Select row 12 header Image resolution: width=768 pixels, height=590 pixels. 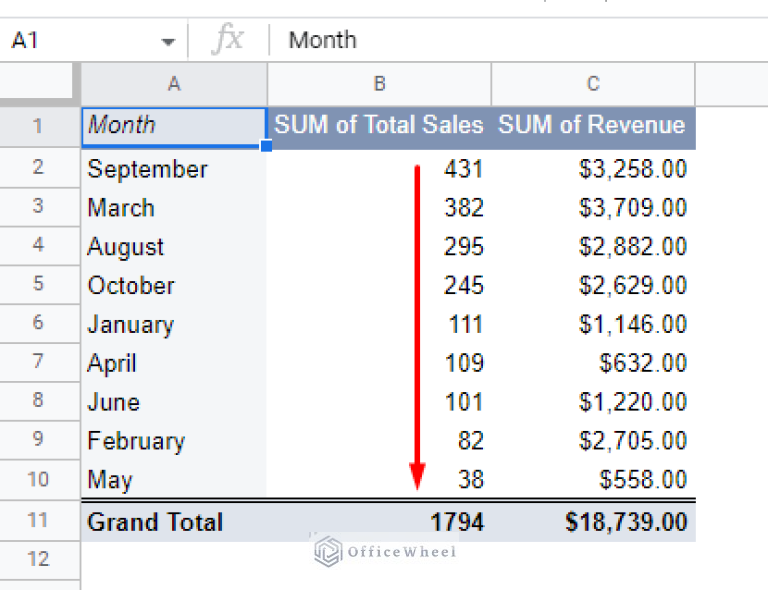(39, 558)
